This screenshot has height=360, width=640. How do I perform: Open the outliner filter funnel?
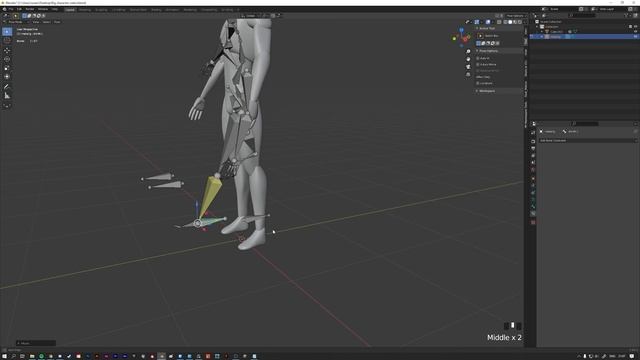pyautogui.click(x=626, y=16)
